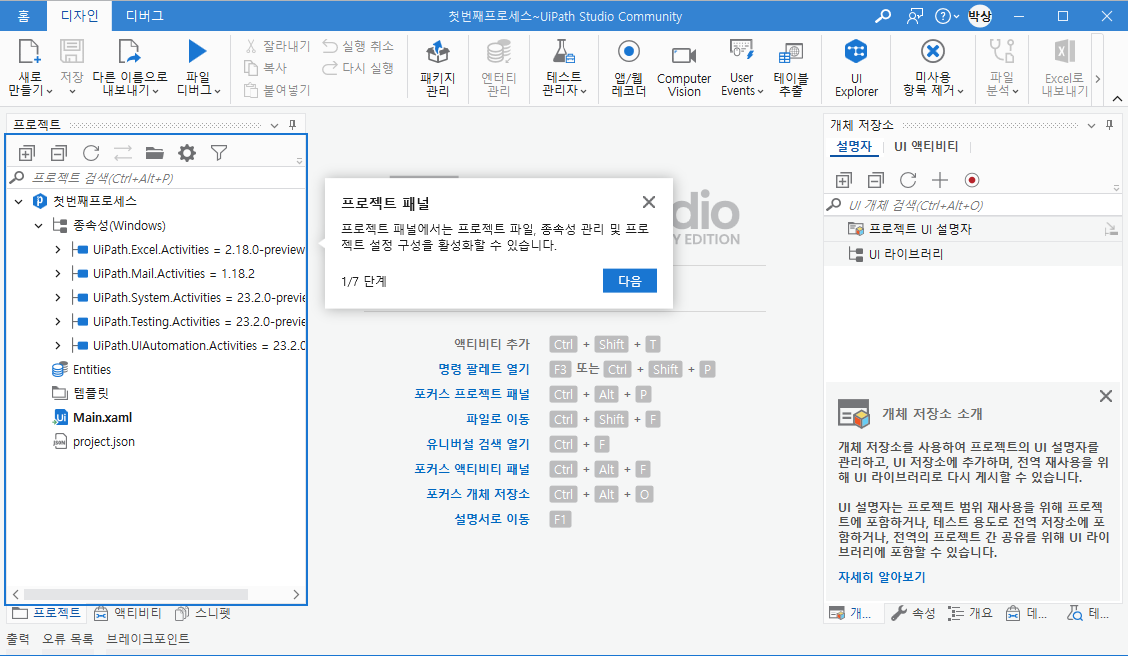Open 새로 만들기 dropdown arrow
Viewport: 1128px width, 656px height.
pyautogui.click(x=49, y=91)
